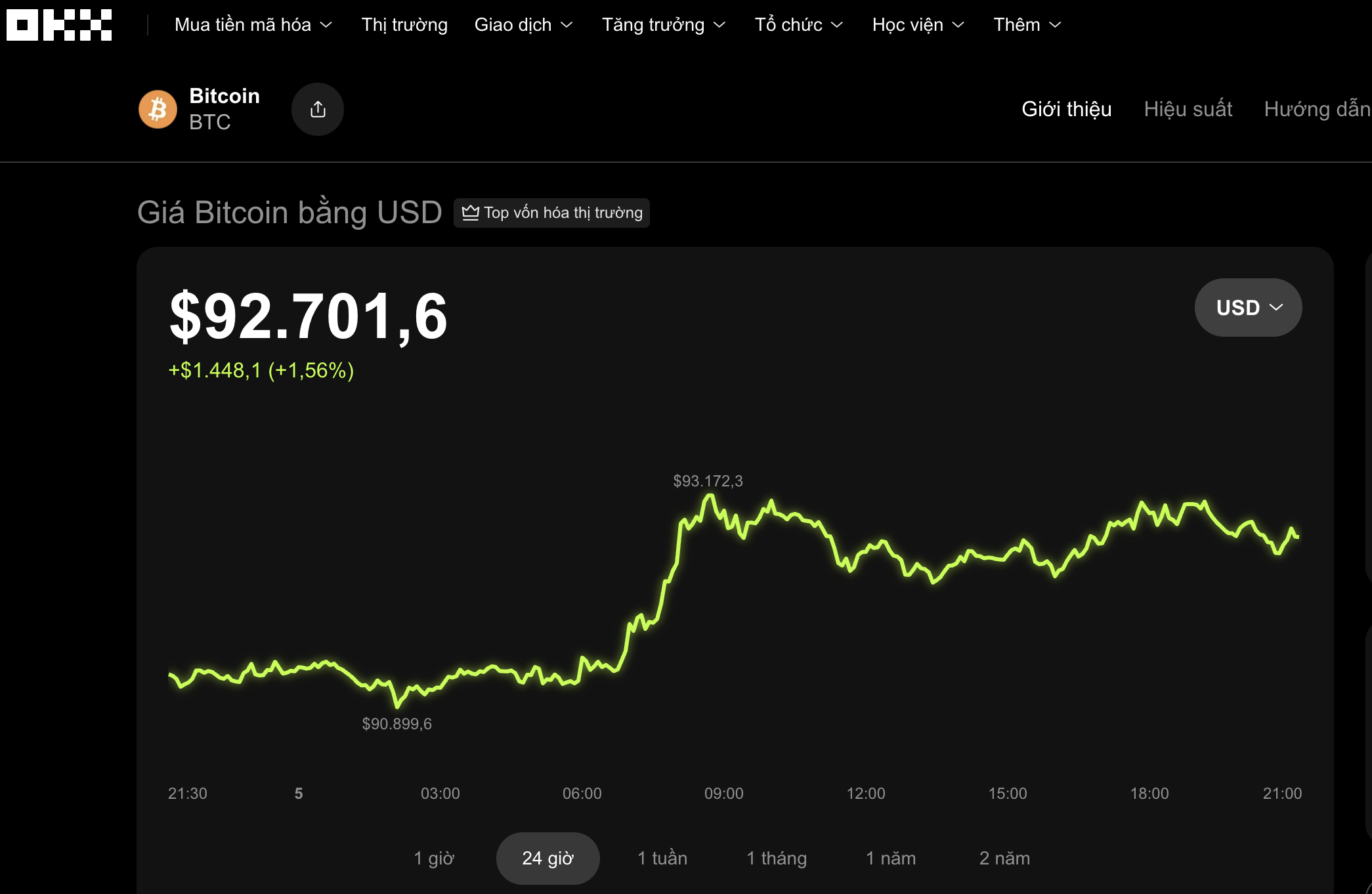Enable the 1 tuần chart view
The image size is (1372, 894).
pyautogui.click(x=662, y=858)
